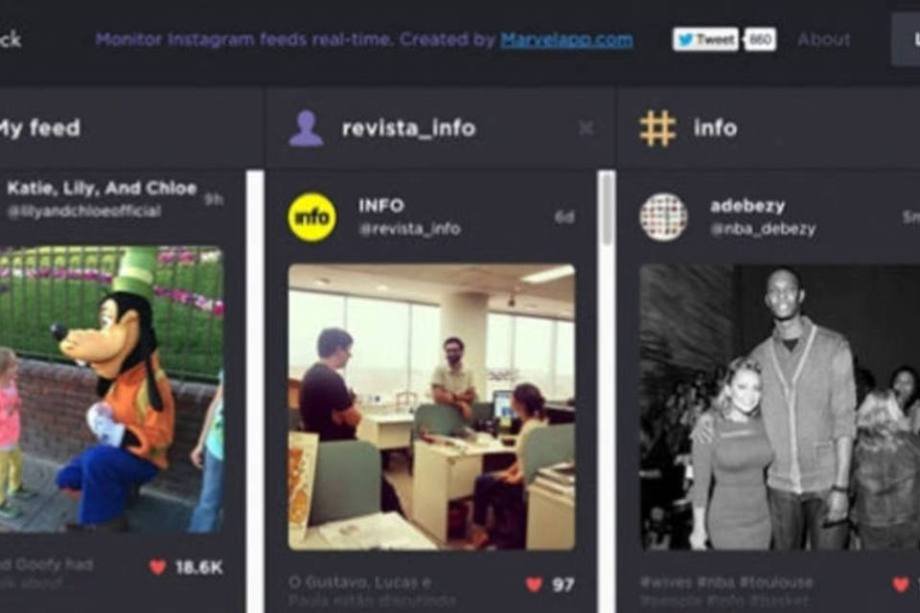Viewport: 920px width, 613px height.
Task: Click the revista_info column scrollbar
Action: tap(607, 209)
